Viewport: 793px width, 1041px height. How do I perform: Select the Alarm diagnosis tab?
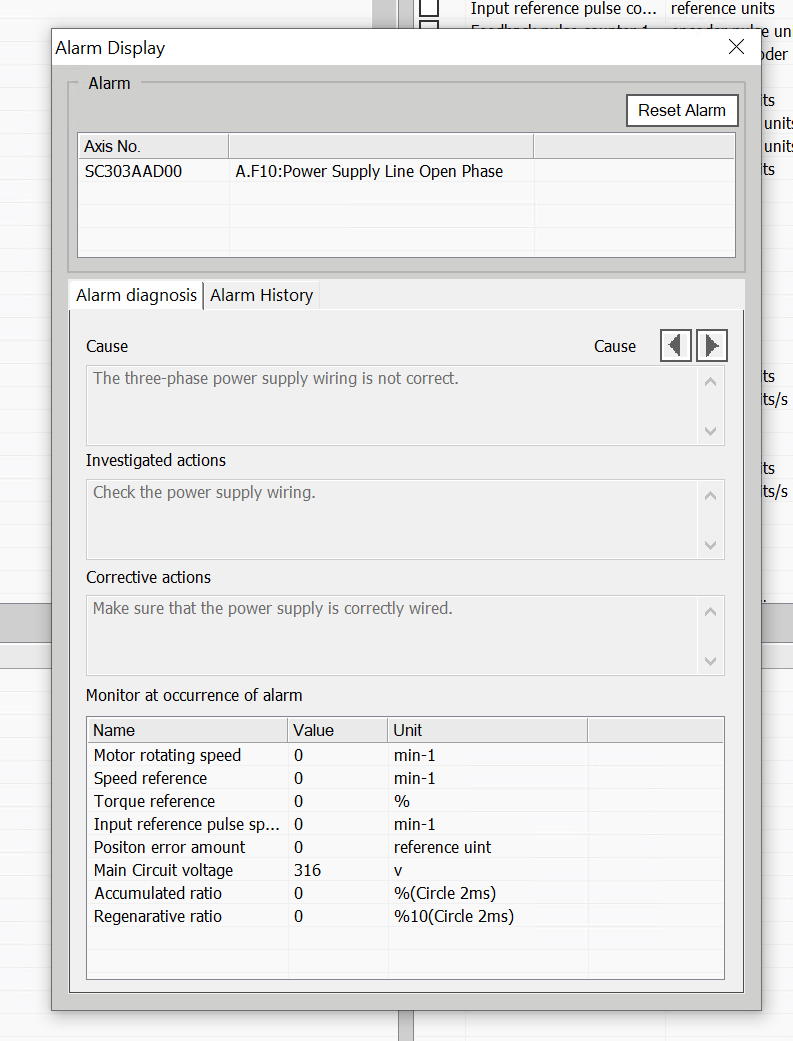[x=136, y=295]
